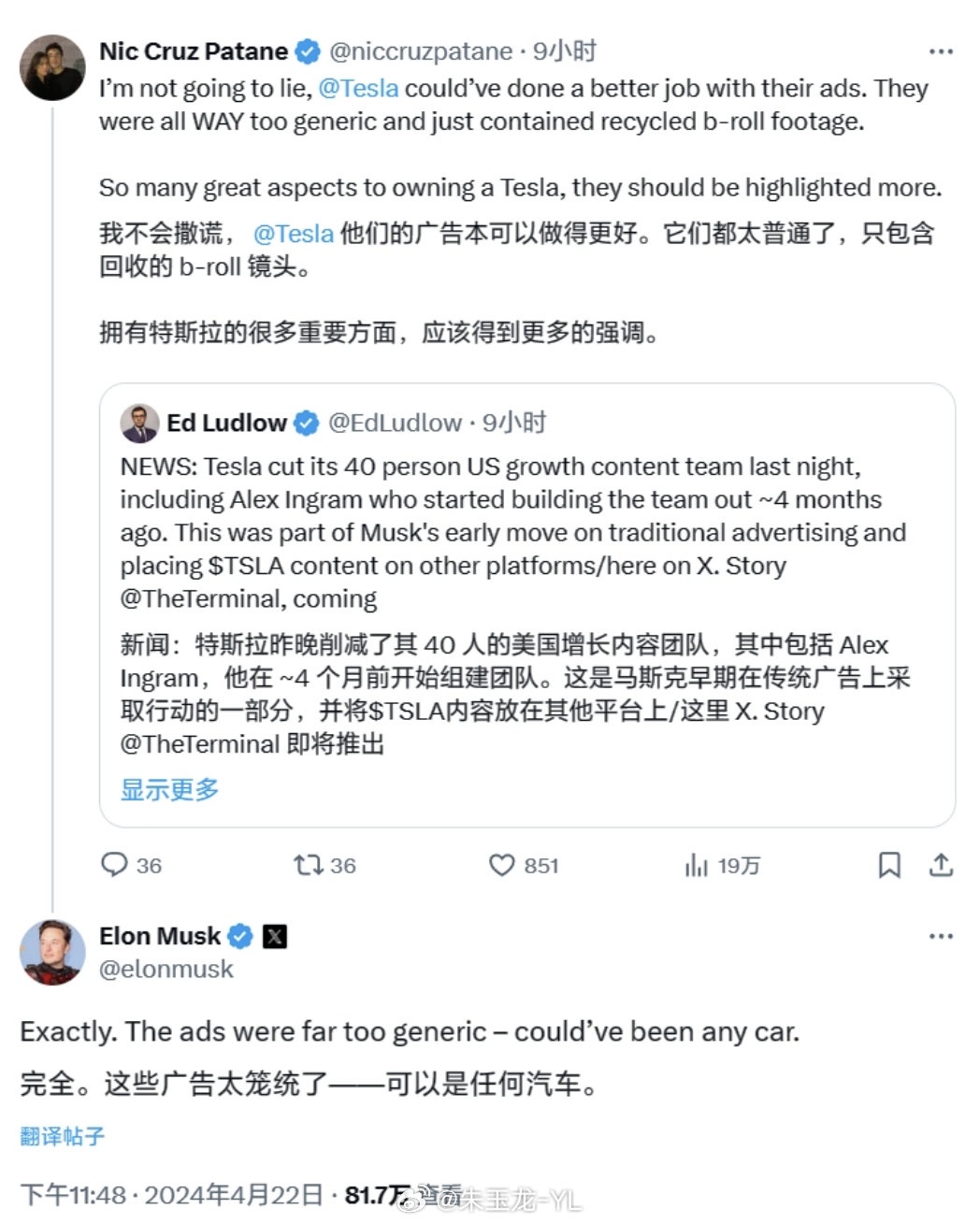
Task: Click Nic Cruz Patane's verified badge
Action: (x=308, y=51)
